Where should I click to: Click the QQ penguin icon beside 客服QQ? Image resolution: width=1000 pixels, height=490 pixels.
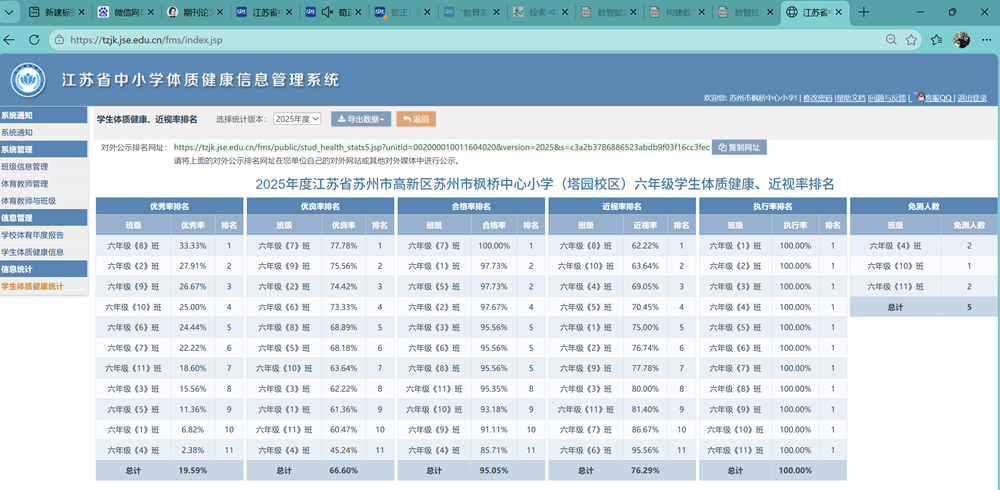(x=919, y=96)
